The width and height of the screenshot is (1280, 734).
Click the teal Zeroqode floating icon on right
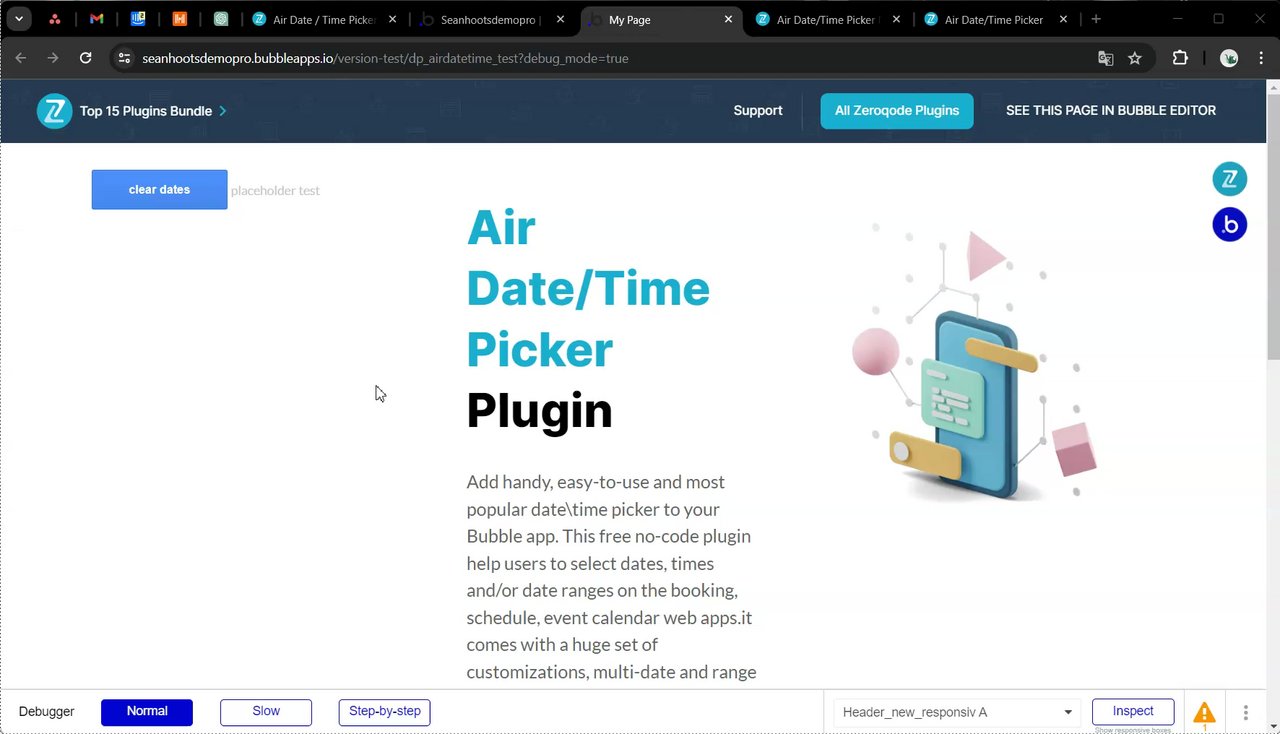click(x=1230, y=179)
